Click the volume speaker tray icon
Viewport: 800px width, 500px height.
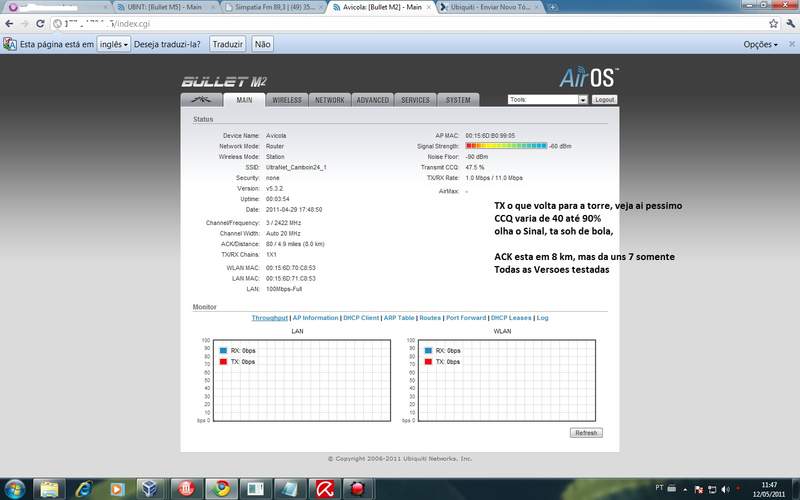[726, 490]
